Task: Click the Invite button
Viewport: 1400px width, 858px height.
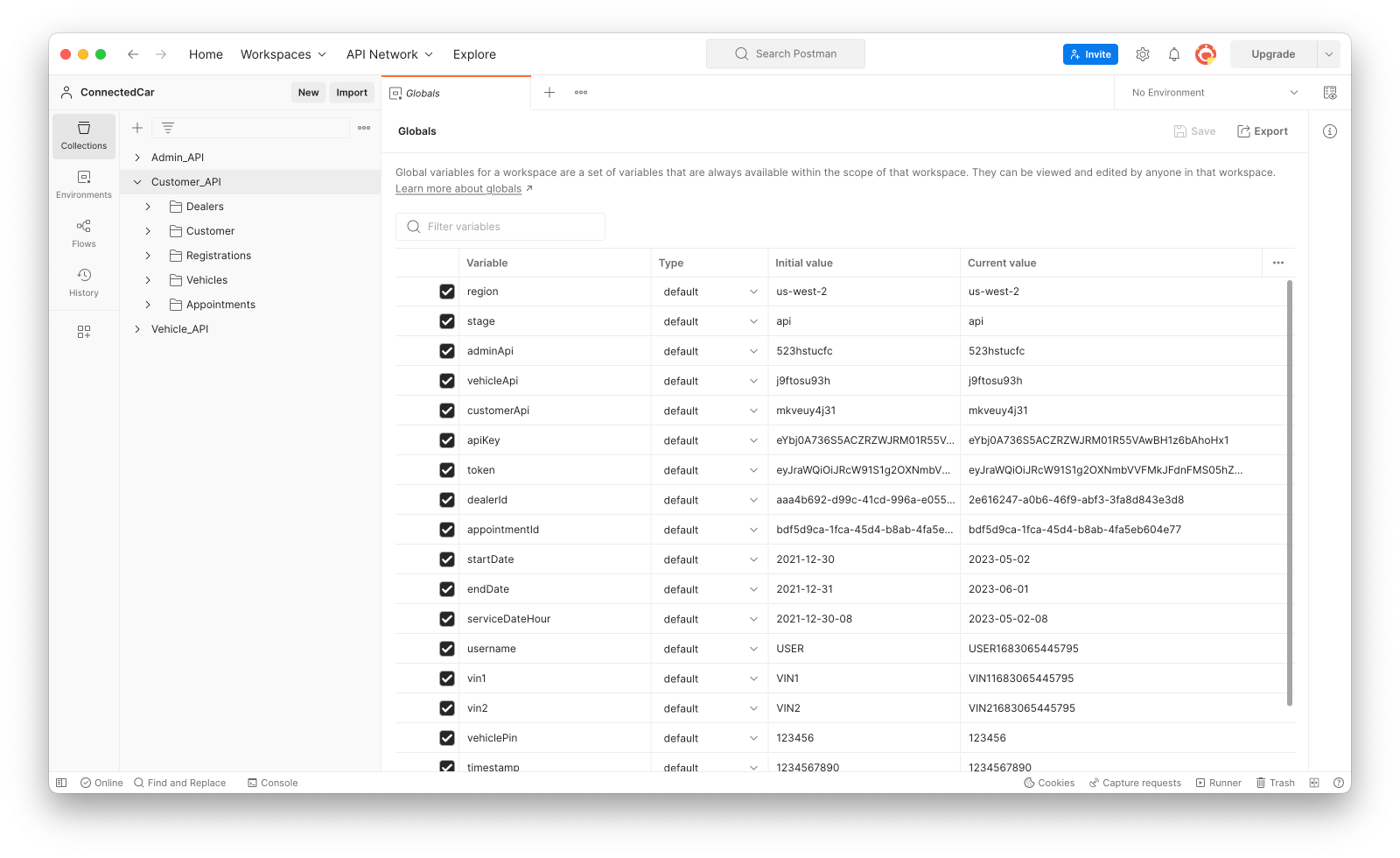Action: (1090, 54)
